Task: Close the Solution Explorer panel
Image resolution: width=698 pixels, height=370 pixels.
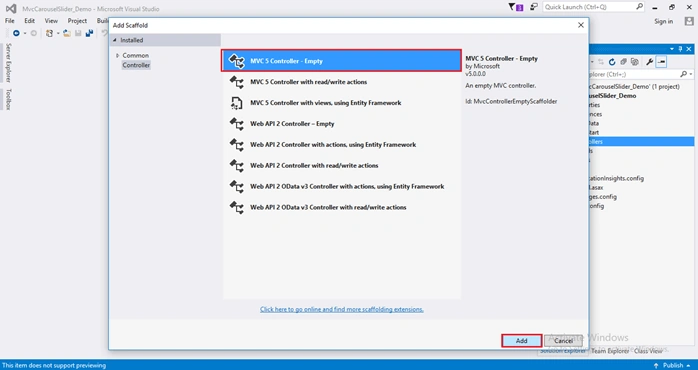Action: click(689, 49)
